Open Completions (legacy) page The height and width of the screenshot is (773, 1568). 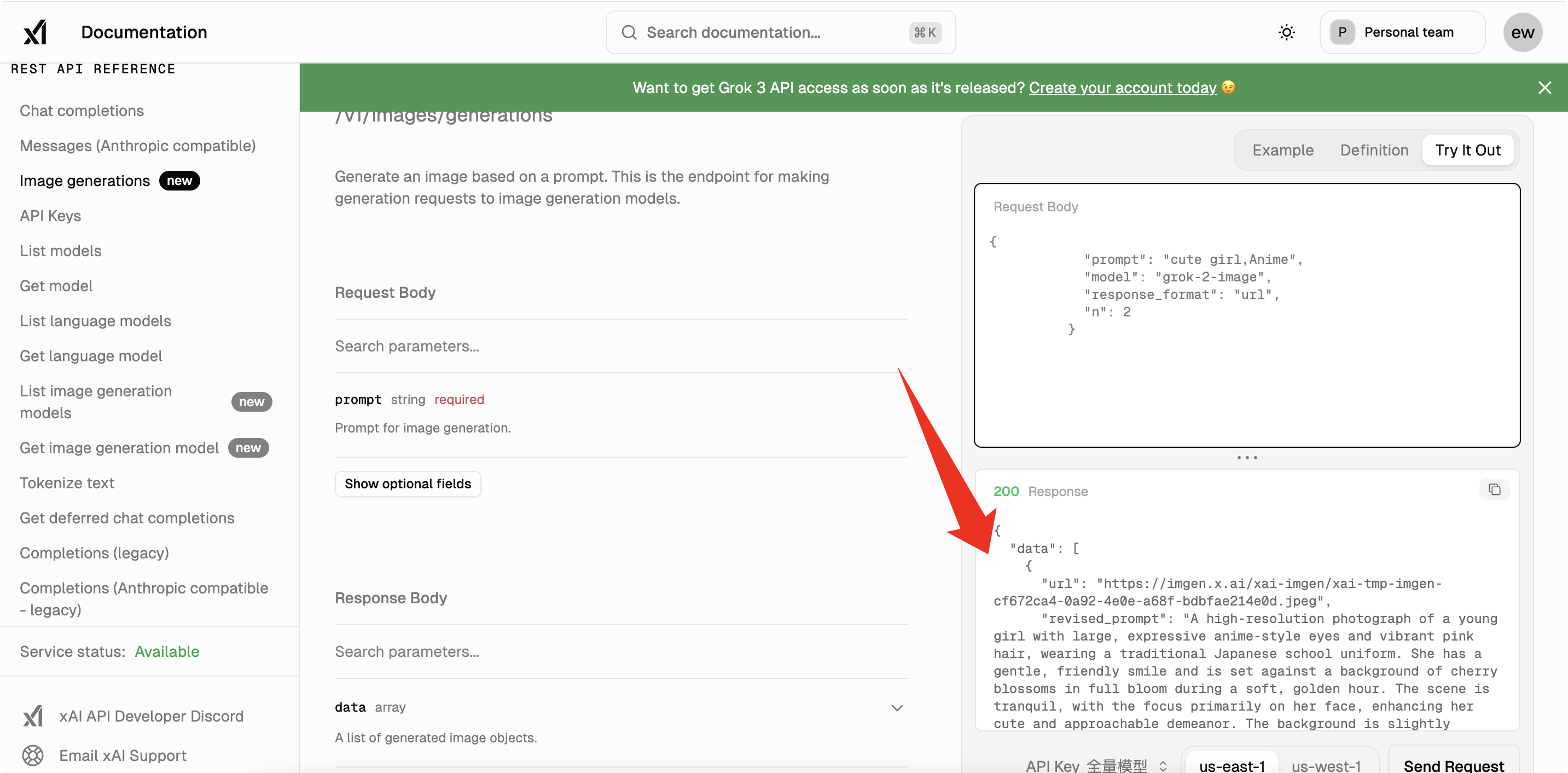pos(94,553)
